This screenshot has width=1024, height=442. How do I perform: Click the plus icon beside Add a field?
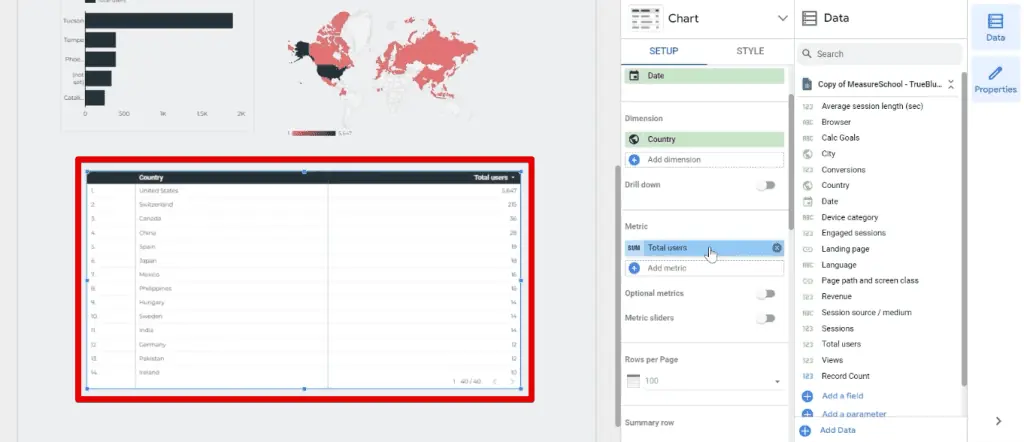pos(807,396)
